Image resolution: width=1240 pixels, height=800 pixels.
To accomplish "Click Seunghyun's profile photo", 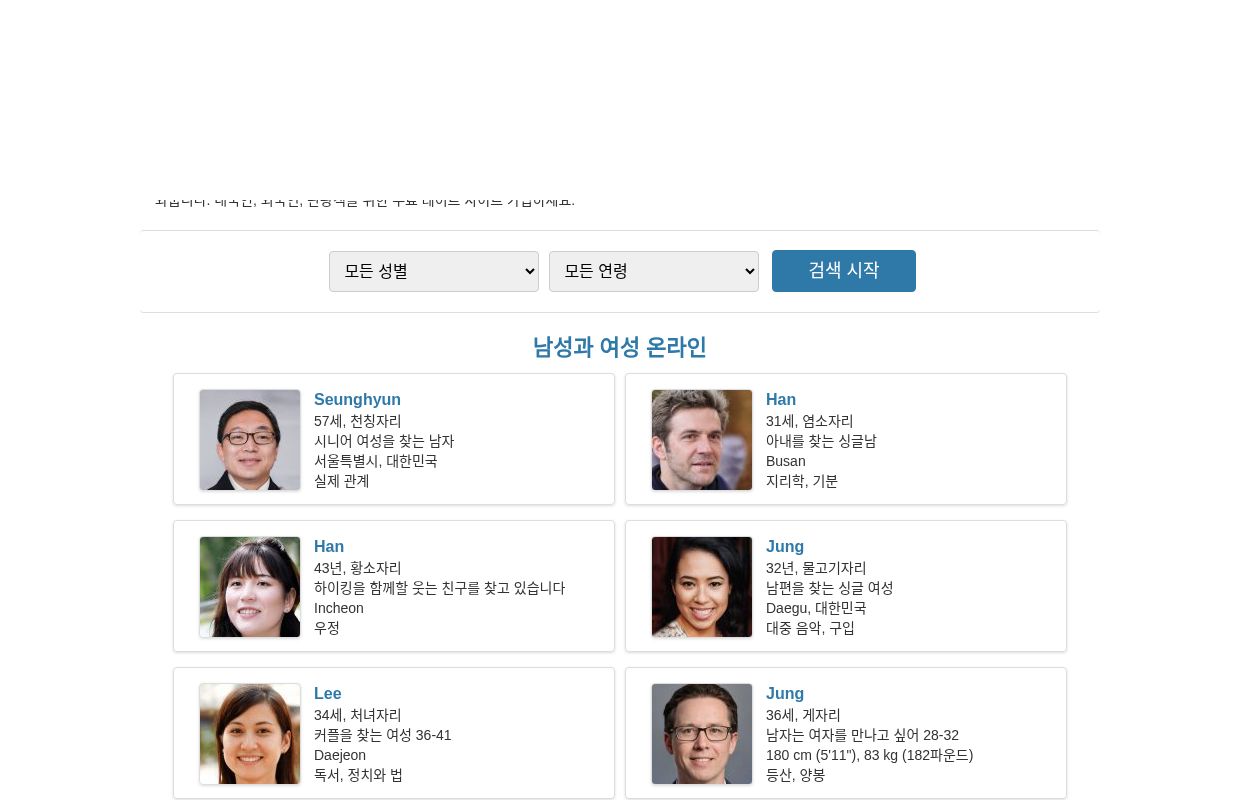I will [x=250, y=440].
